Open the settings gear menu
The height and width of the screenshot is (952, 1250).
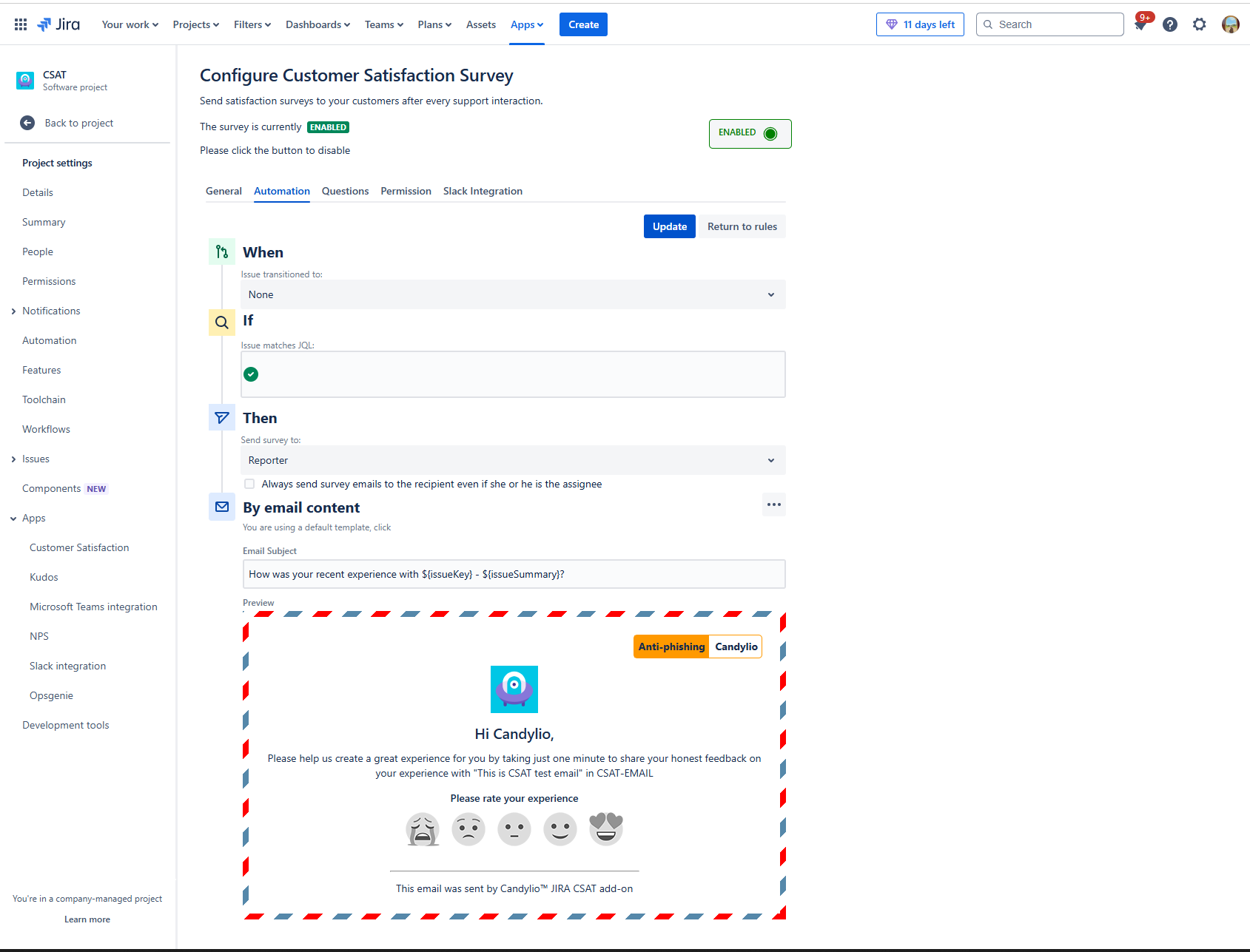coord(1200,24)
